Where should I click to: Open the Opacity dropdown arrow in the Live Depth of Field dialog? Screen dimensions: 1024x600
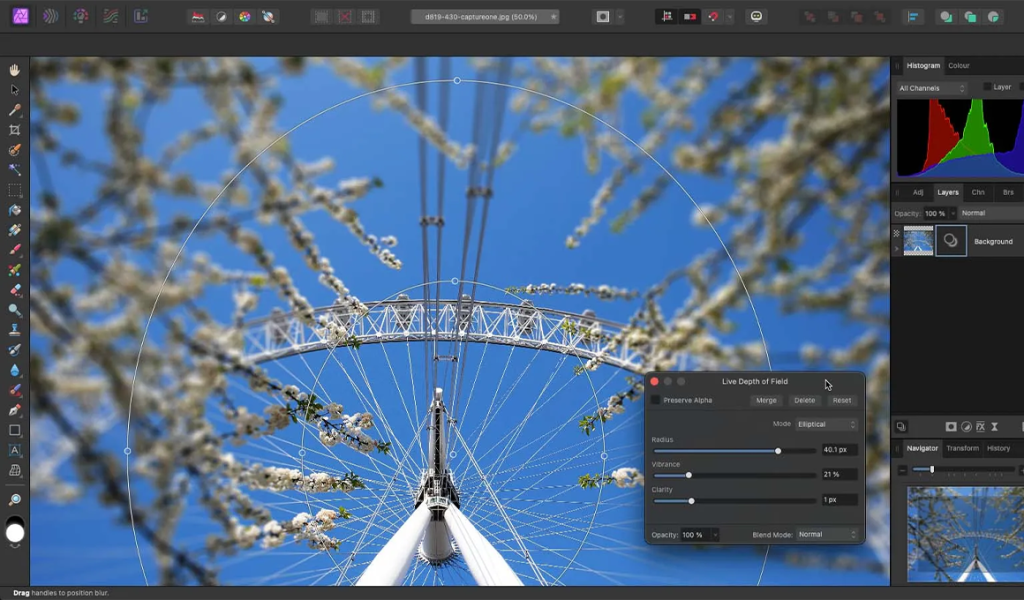(x=715, y=535)
